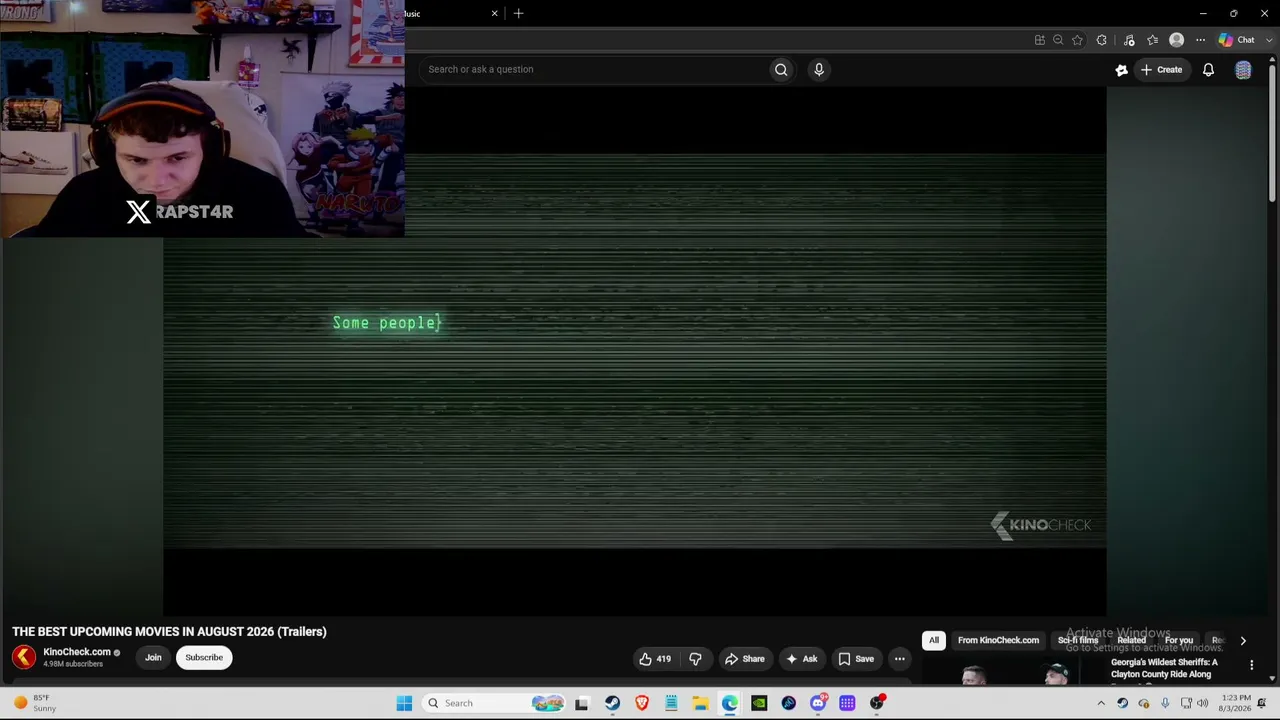
Task: Close the current browser tab
Action: (x=494, y=14)
